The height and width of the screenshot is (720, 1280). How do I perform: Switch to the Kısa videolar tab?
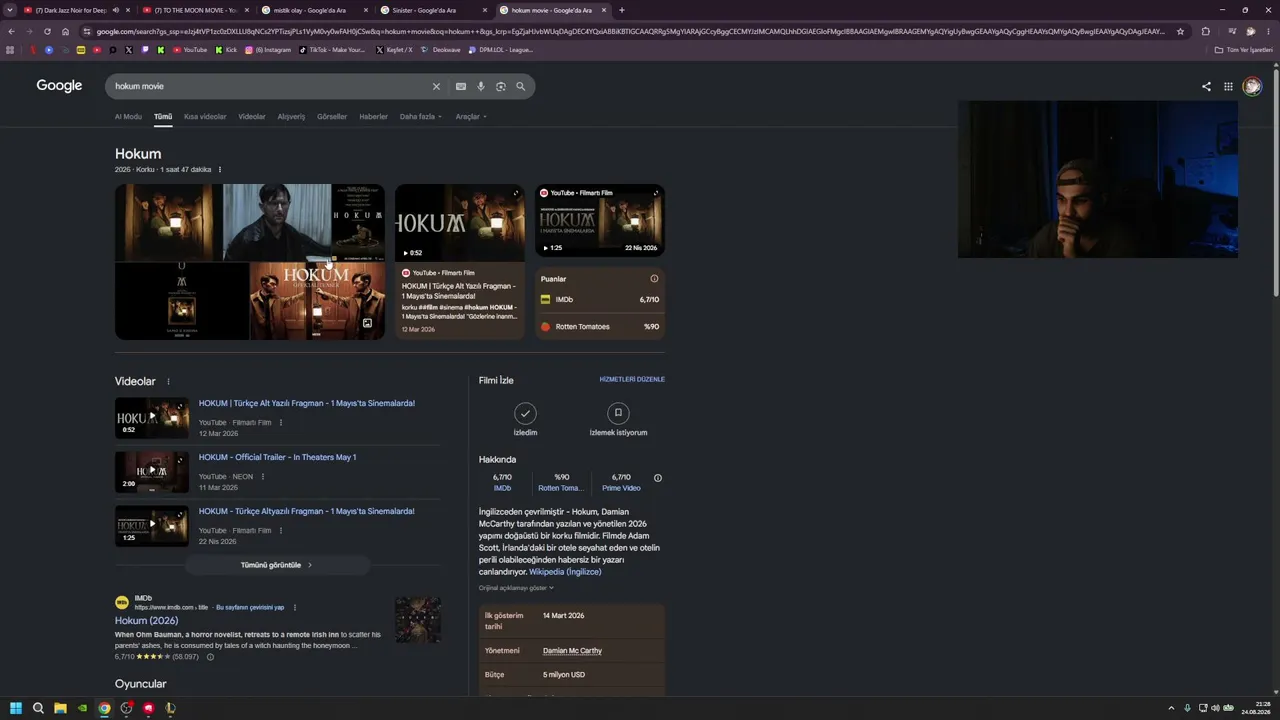205,117
